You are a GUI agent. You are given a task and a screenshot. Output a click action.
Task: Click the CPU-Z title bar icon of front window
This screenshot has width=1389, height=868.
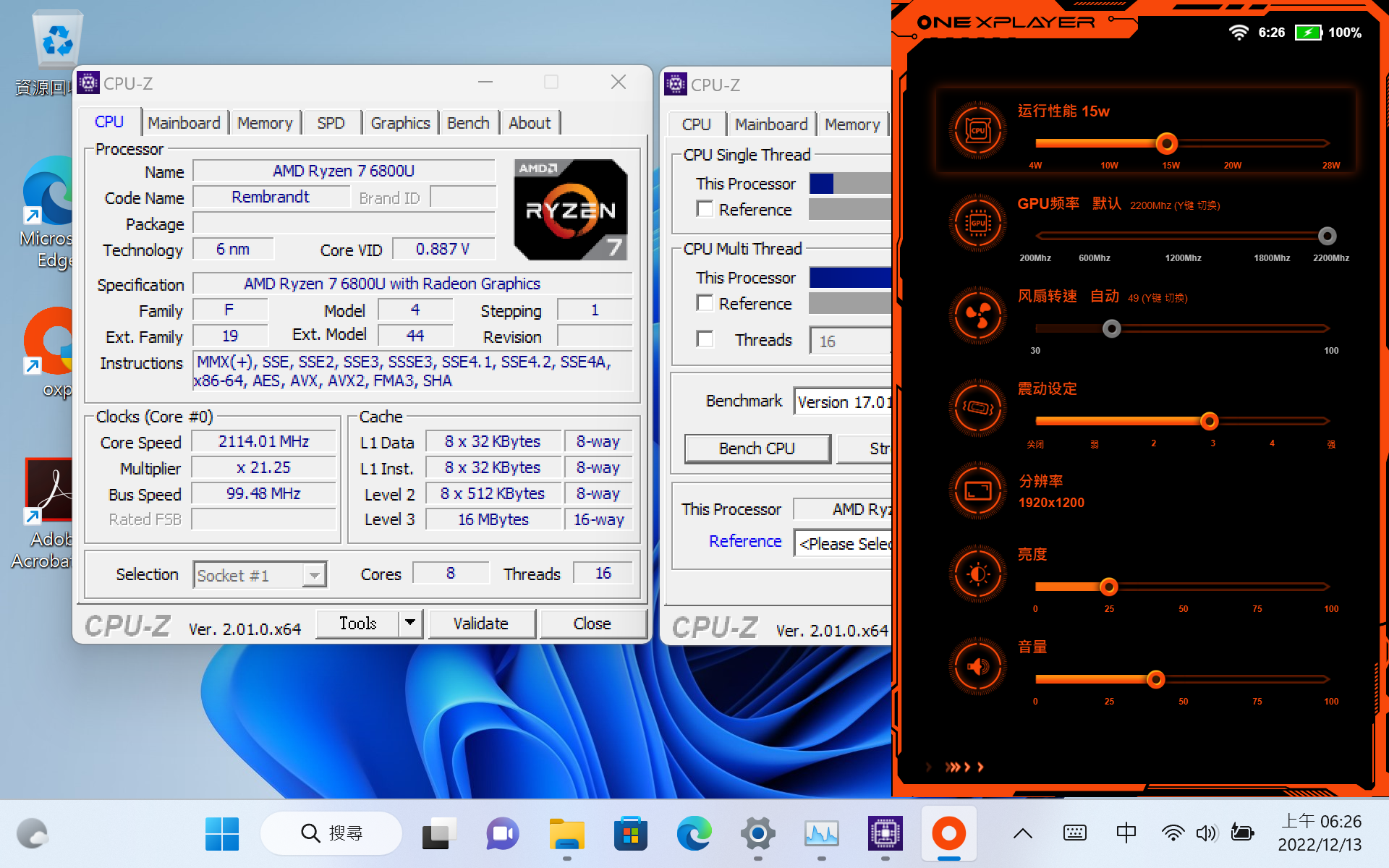point(88,82)
